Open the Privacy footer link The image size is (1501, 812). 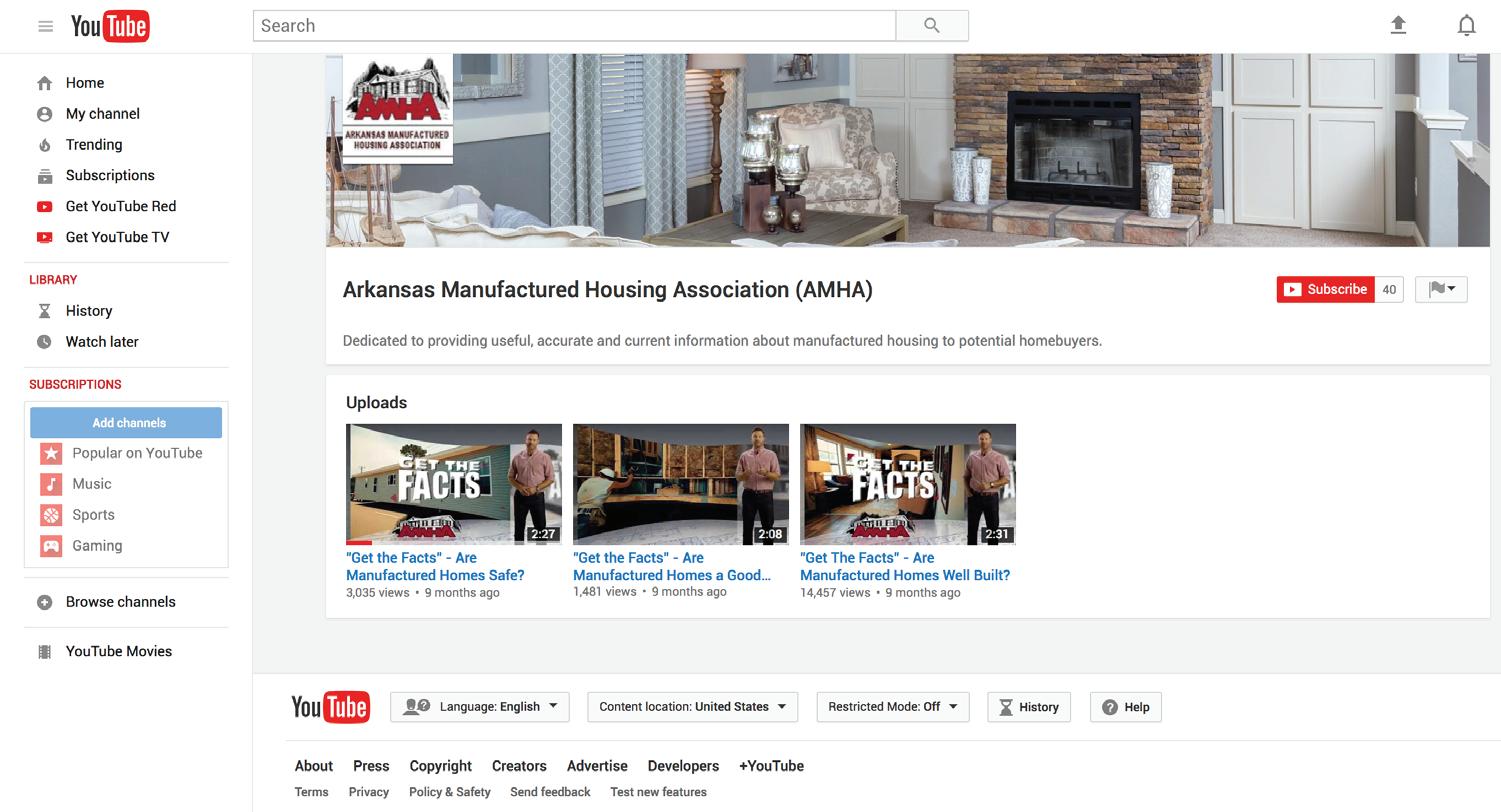pyautogui.click(x=369, y=792)
